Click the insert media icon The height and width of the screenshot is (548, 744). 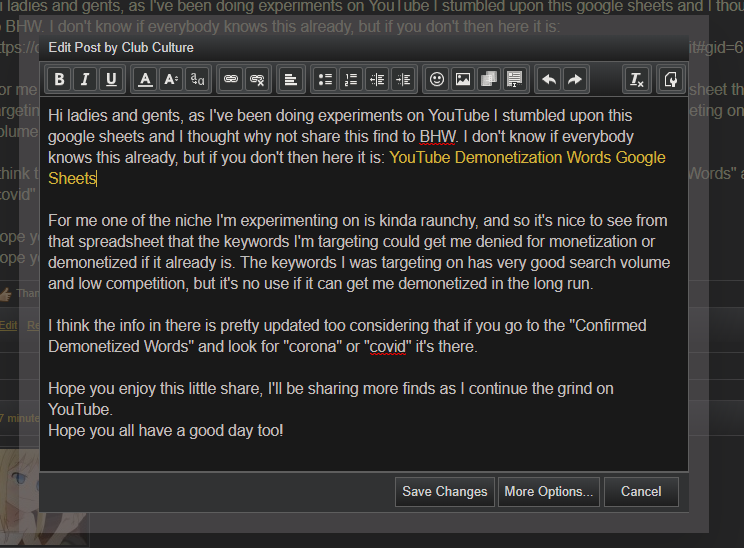tap(489, 79)
